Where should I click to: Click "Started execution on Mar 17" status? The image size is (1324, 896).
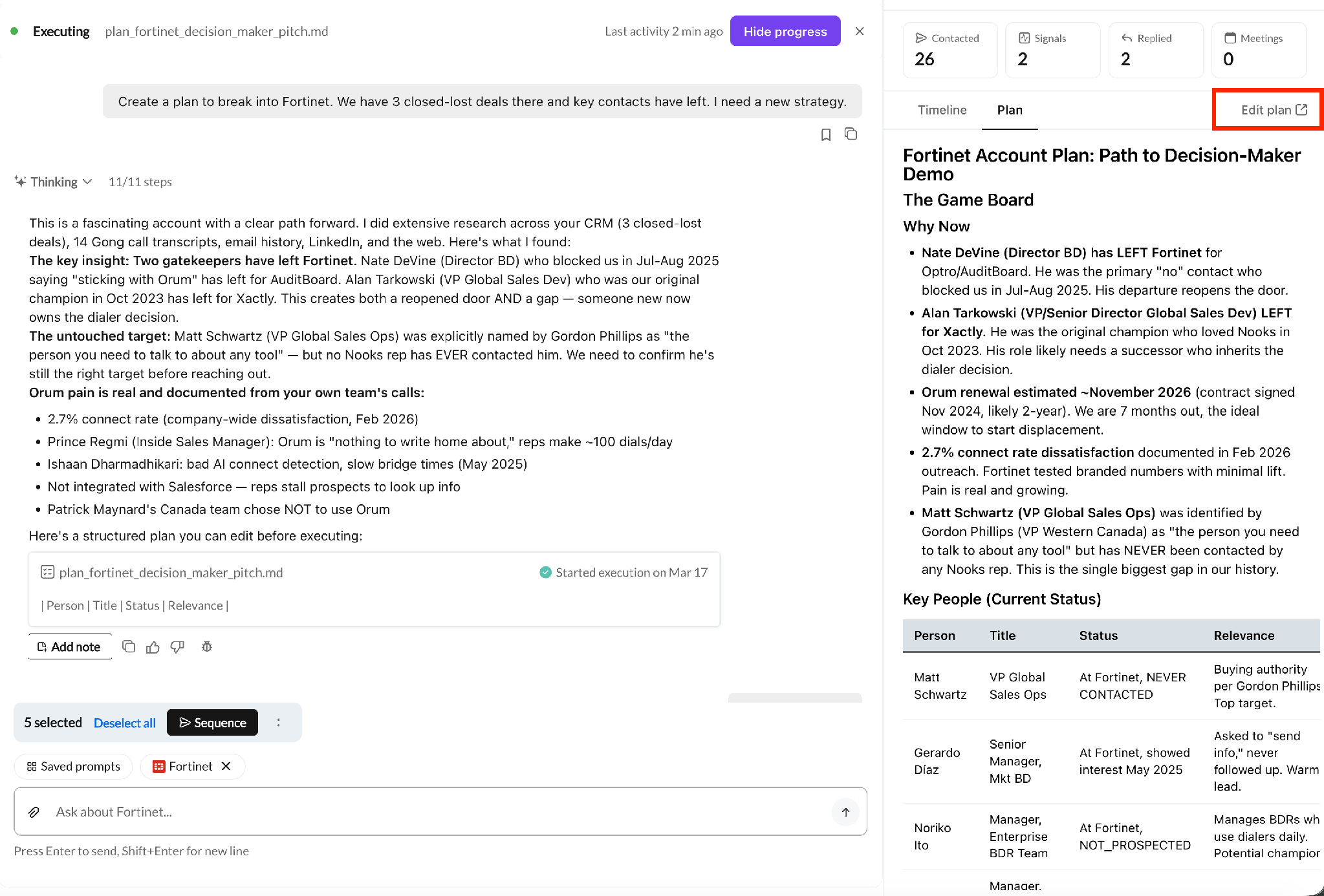coord(624,572)
